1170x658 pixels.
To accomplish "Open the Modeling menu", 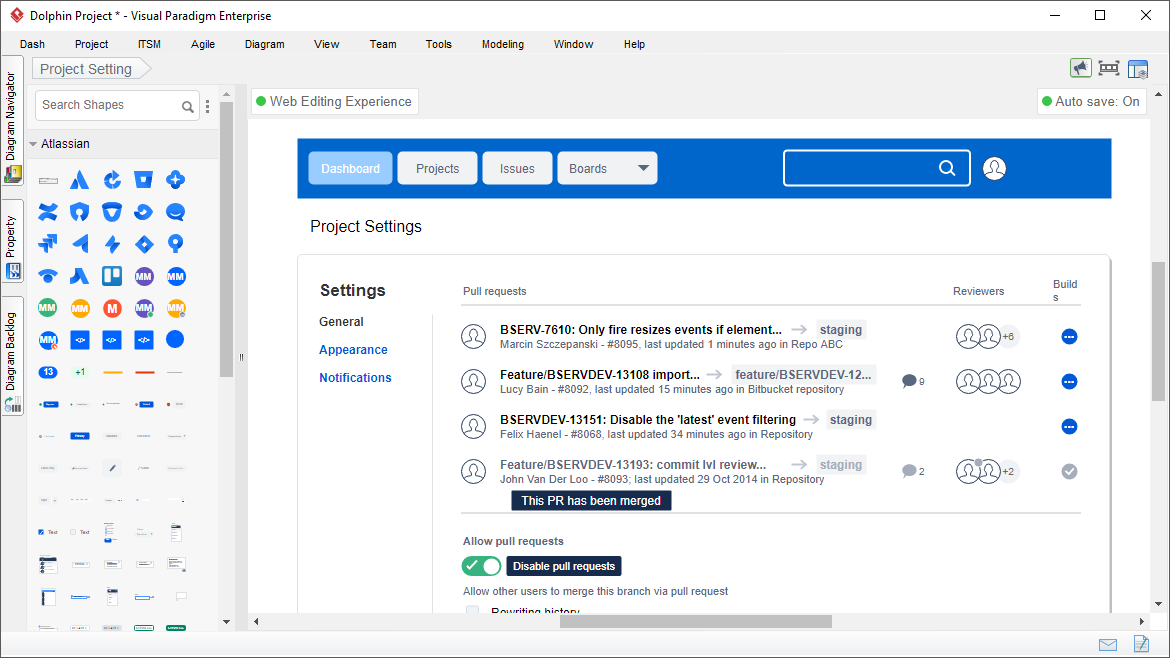I will 503,44.
